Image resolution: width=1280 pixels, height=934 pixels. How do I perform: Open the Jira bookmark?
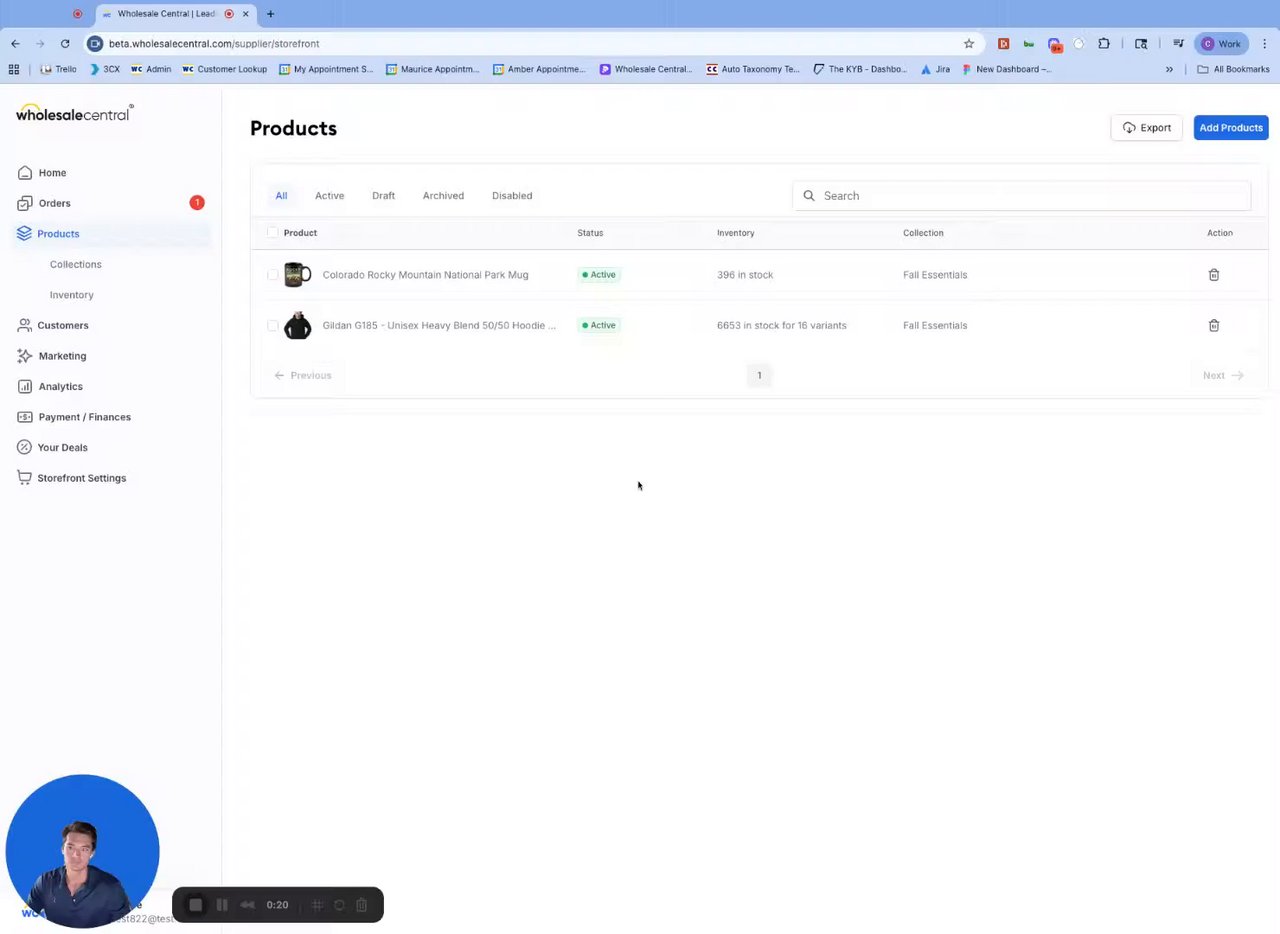coord(935,69)
